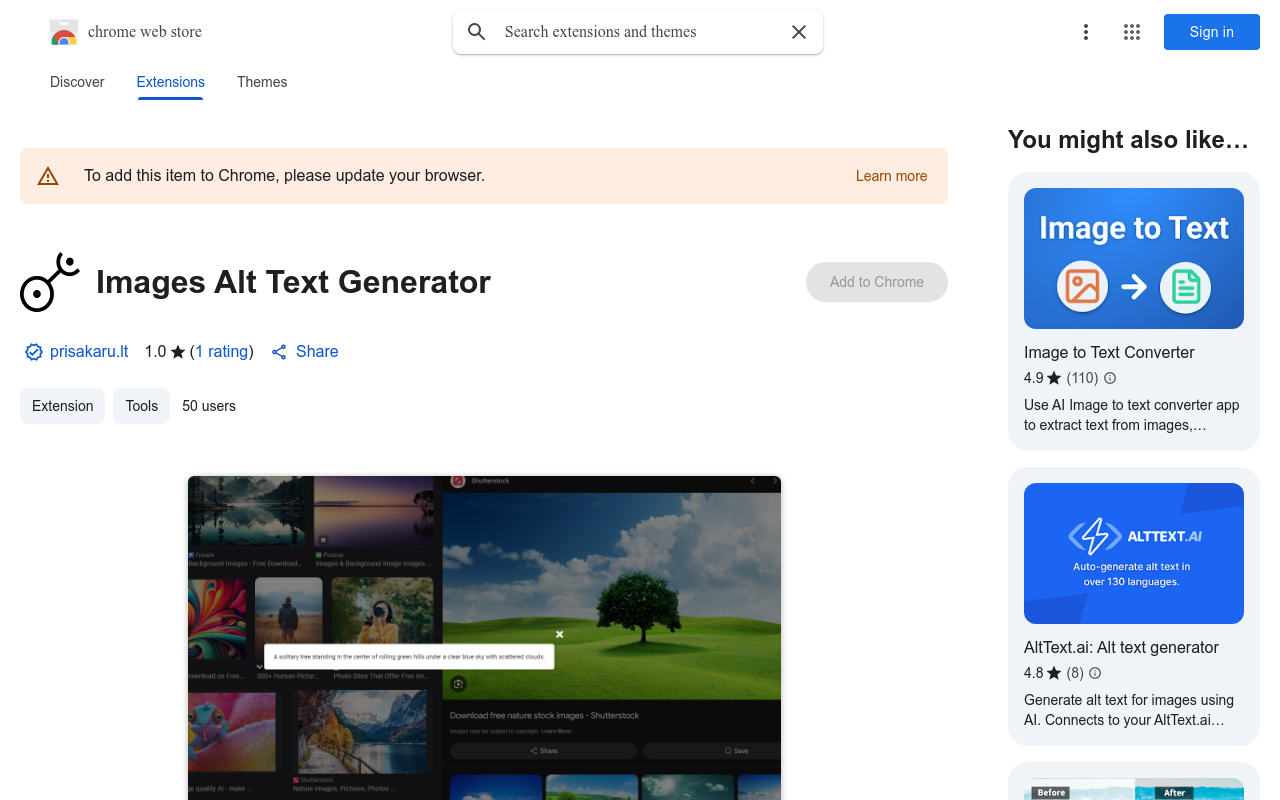
Task: Click the Generate alt text for images description
Action: tap(1129, 710)
